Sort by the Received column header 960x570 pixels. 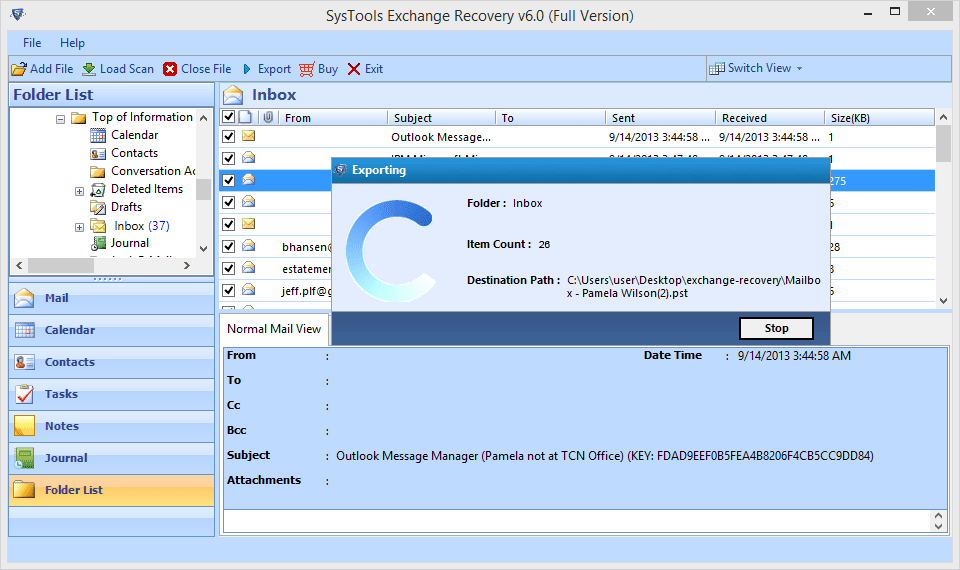[x=770, y=118]
